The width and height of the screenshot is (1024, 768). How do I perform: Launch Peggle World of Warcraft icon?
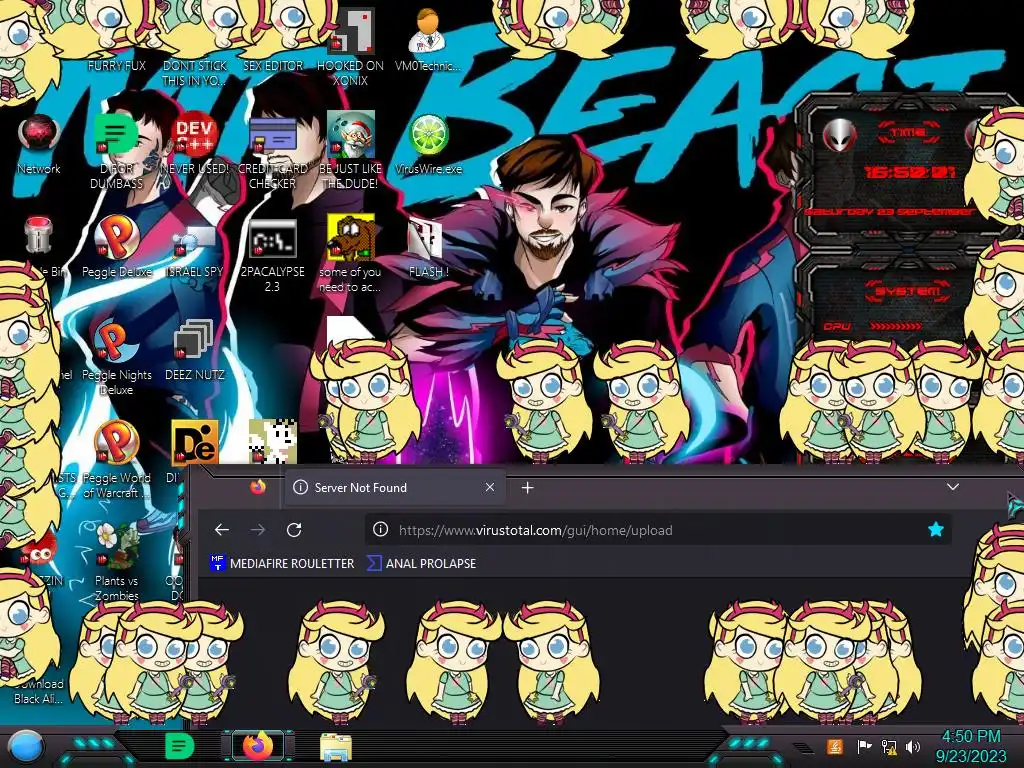(x=116, y=443)
